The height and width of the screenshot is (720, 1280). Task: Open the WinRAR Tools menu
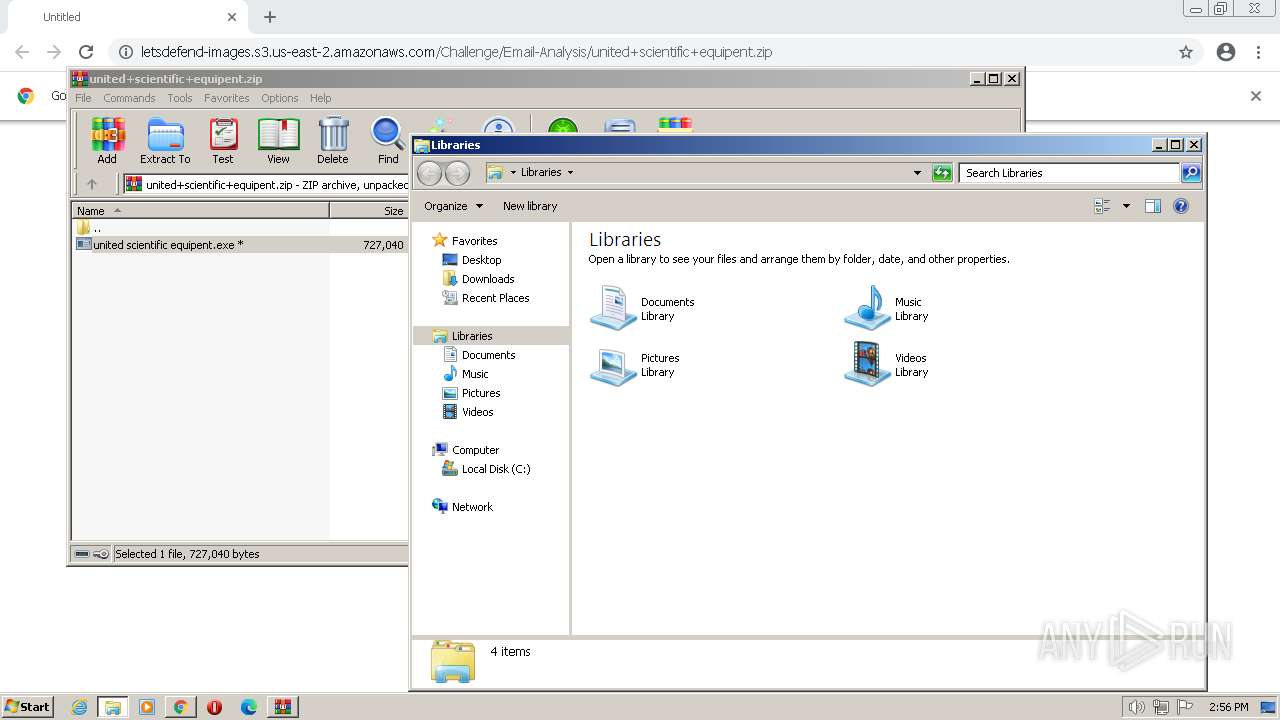[180, 98]
